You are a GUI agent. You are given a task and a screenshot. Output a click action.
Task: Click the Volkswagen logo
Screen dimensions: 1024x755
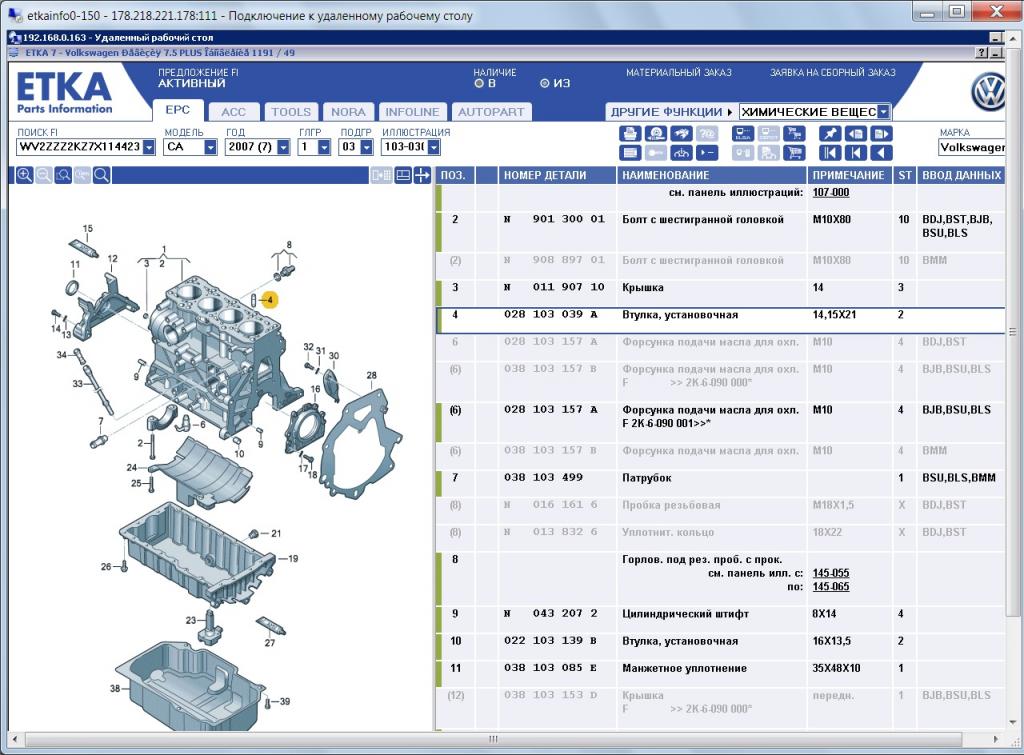989,92
